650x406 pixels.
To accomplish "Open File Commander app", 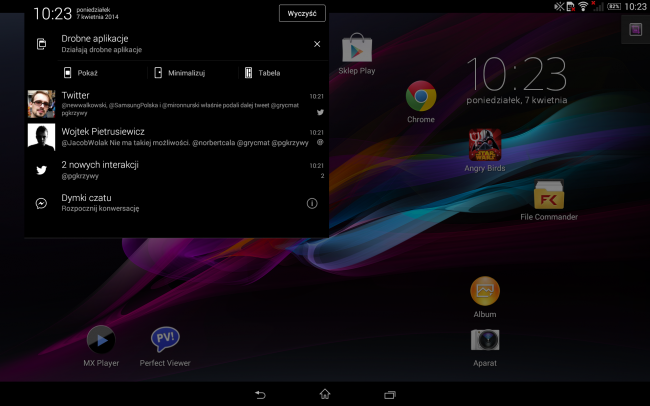I will click(549, 200).
